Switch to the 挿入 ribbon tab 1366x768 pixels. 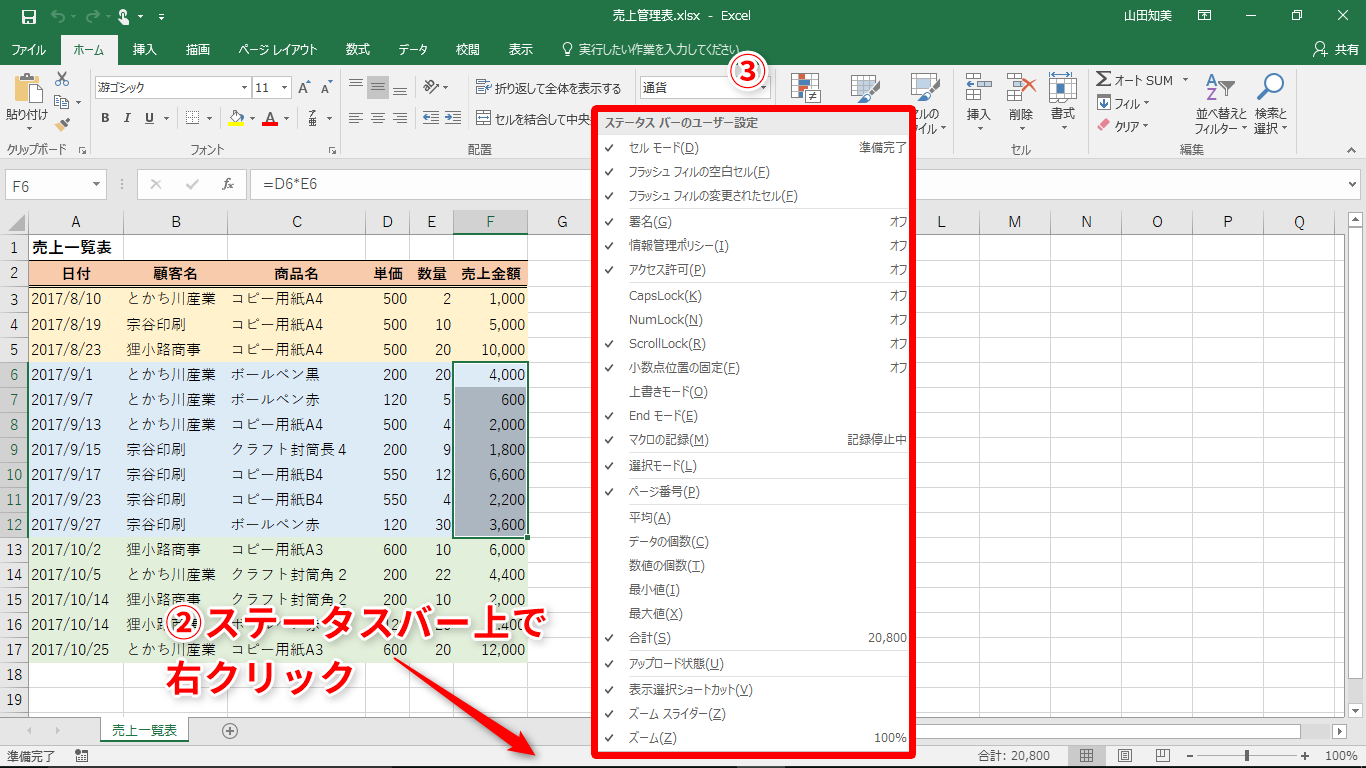pos(145,49)
